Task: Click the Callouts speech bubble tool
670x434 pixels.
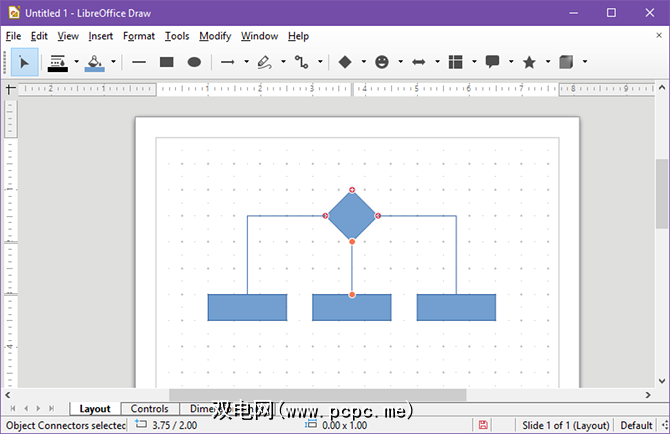Action: (492, 62)
